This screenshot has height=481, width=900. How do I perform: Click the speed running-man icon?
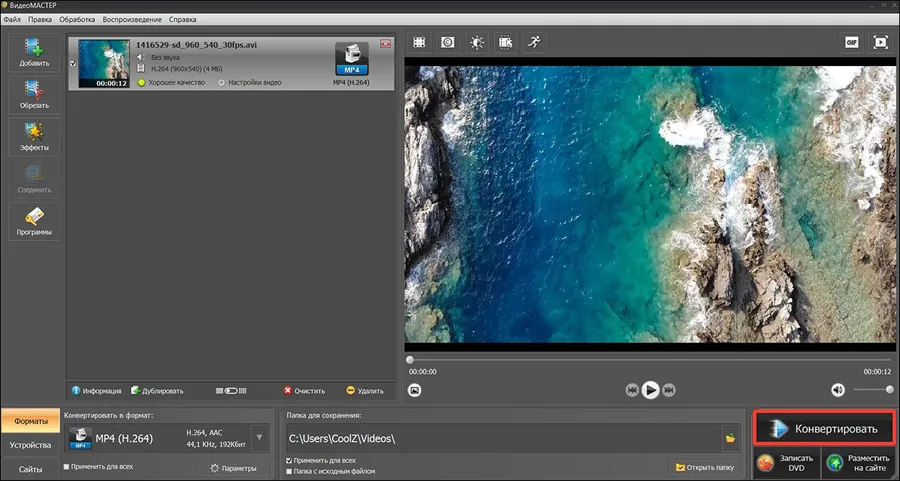tap(534, 42)
